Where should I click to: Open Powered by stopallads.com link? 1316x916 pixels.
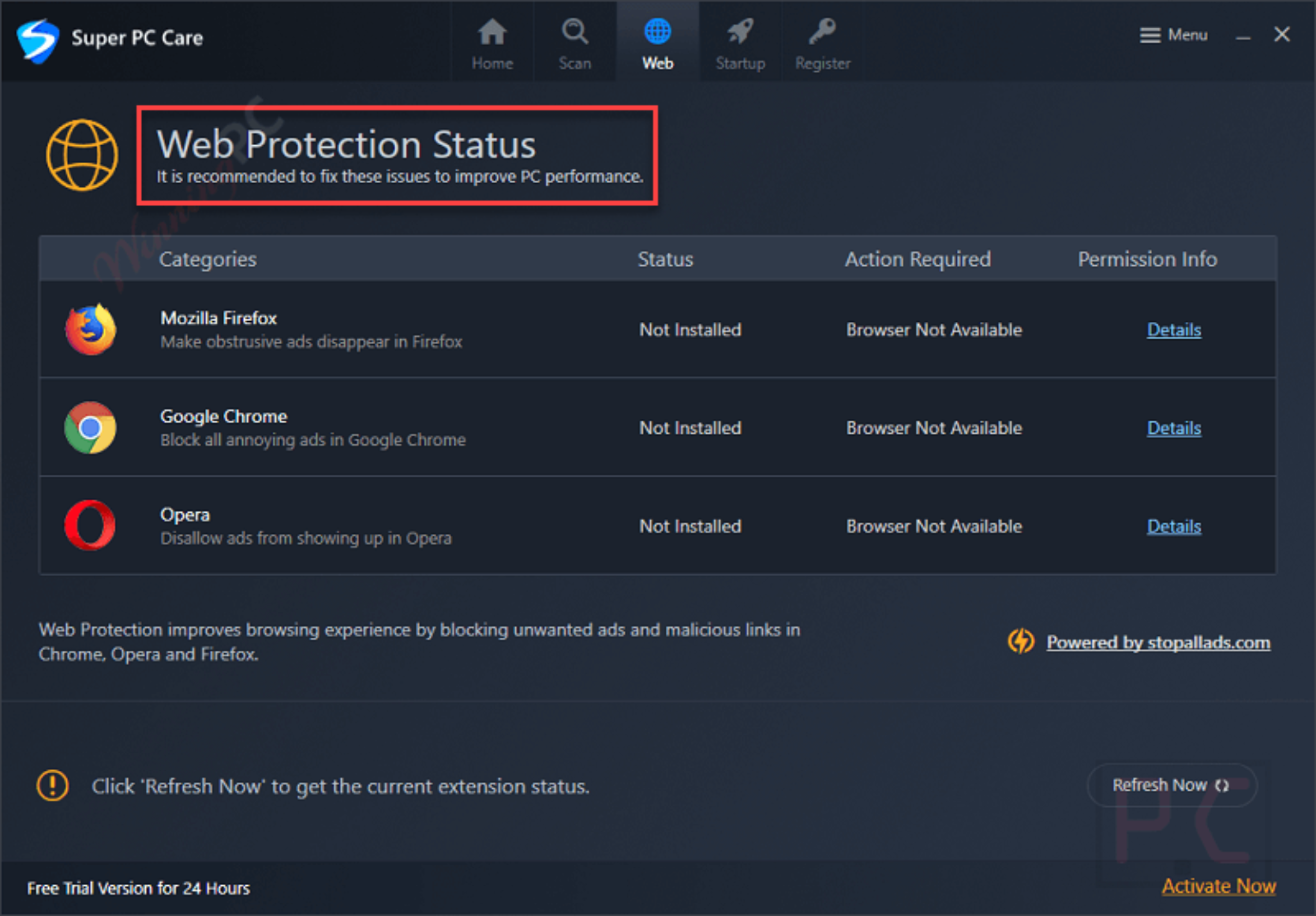pos(1158,642)
